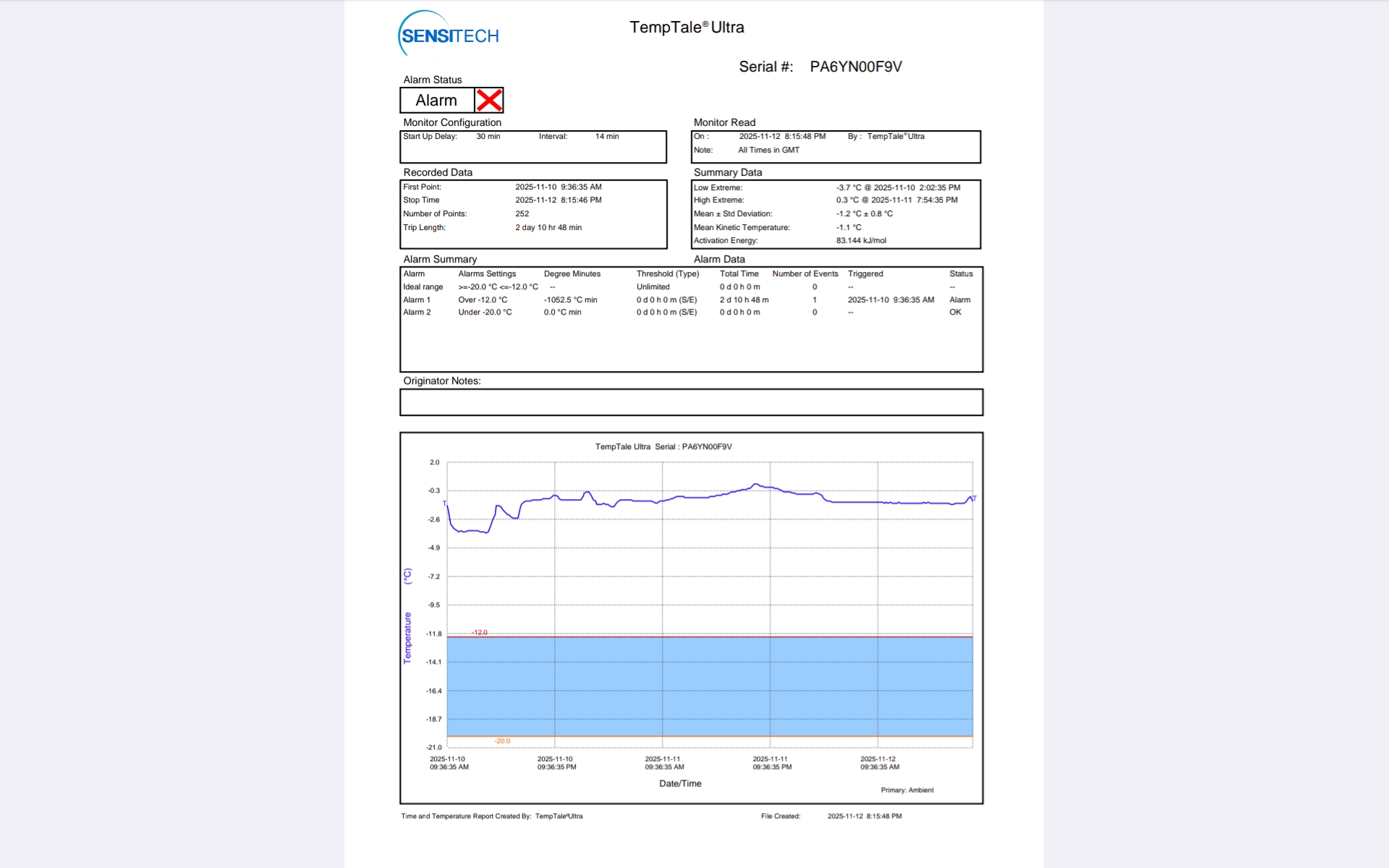Viewport: 1389px width, 868px height.
Task: Click the Date/Time axis label
Action: 680,783
